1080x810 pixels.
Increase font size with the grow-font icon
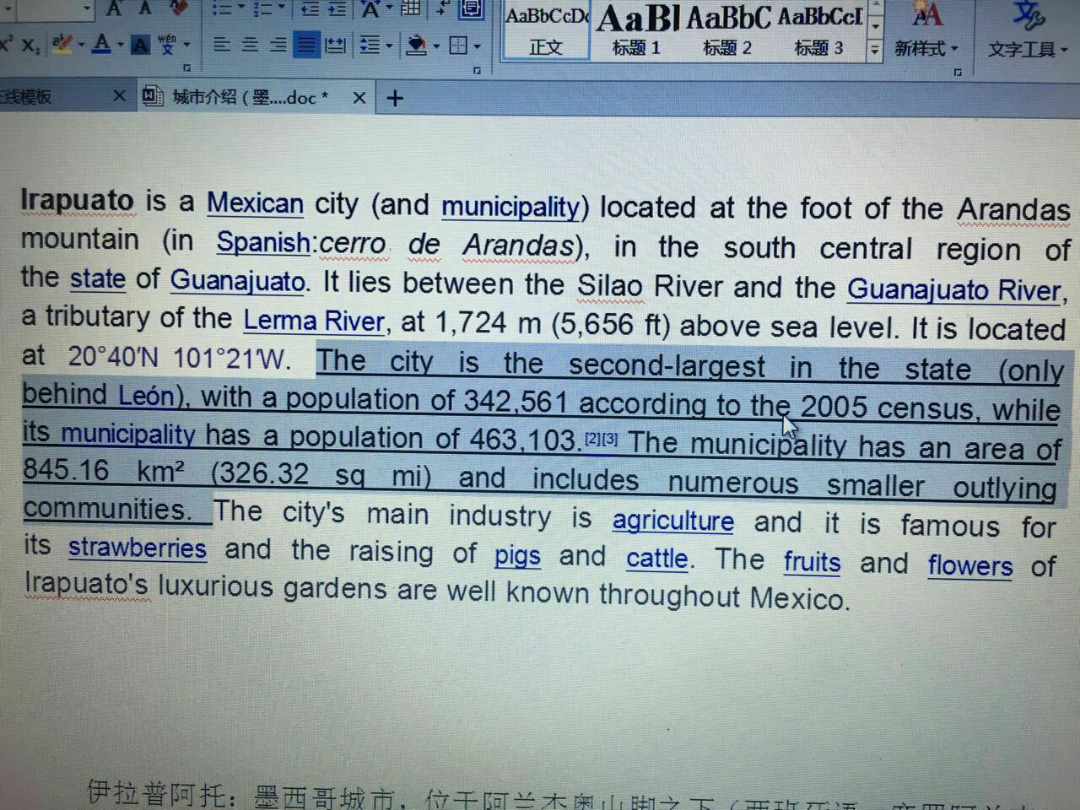114,8
